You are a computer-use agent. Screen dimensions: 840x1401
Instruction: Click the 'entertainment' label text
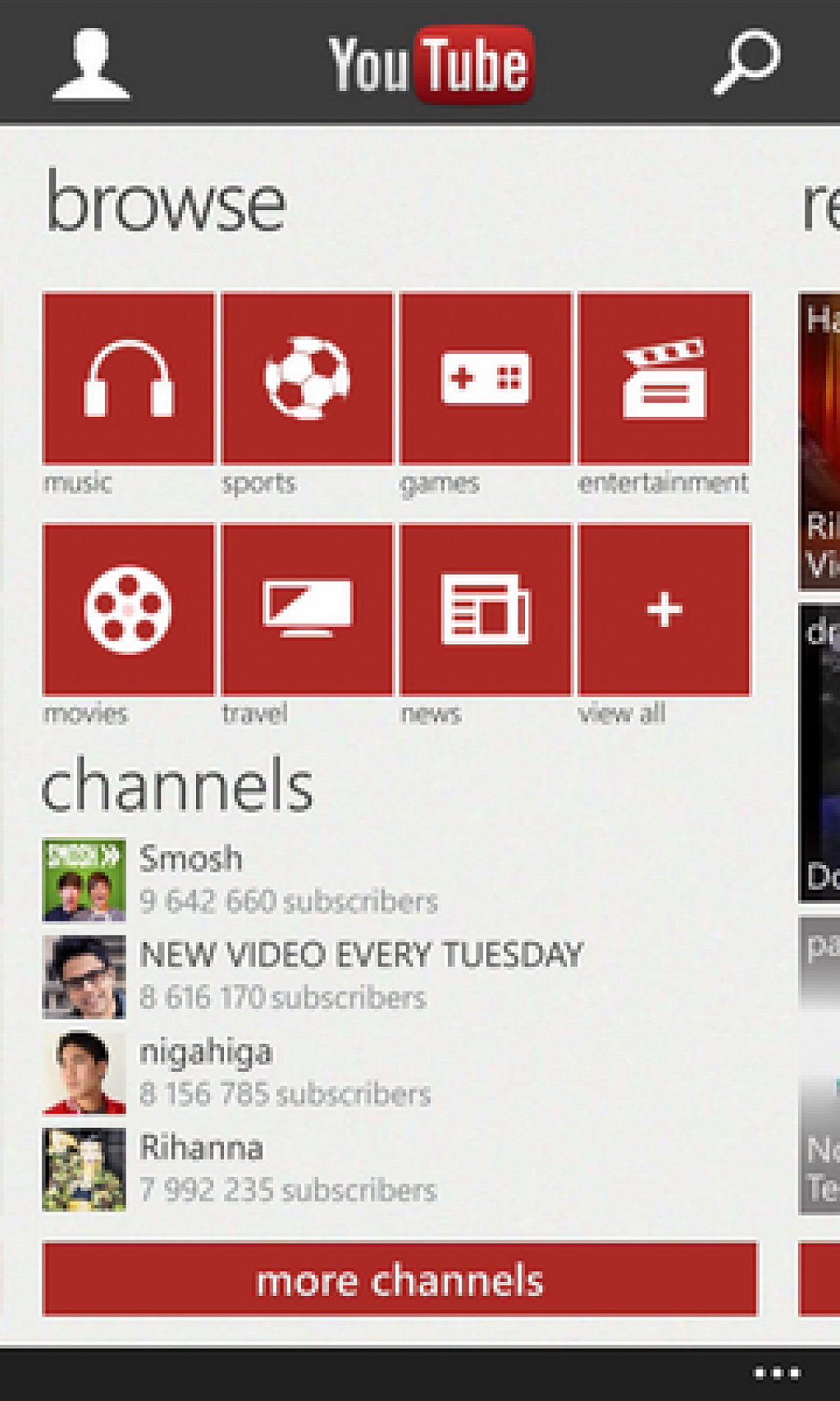pos(664,482)
